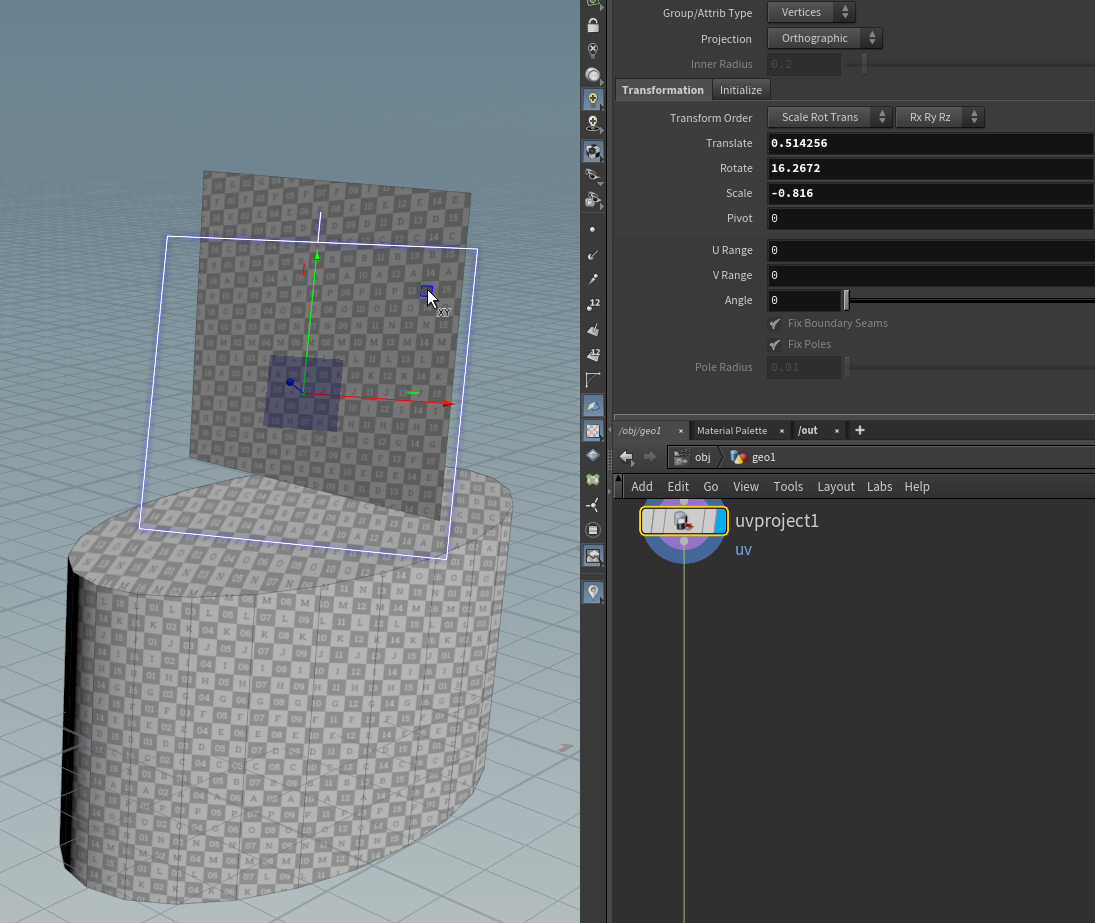Toggle the red-blue checker UV display icon
The width and height of the screenshot is (1095, 923).
[593, 431]
